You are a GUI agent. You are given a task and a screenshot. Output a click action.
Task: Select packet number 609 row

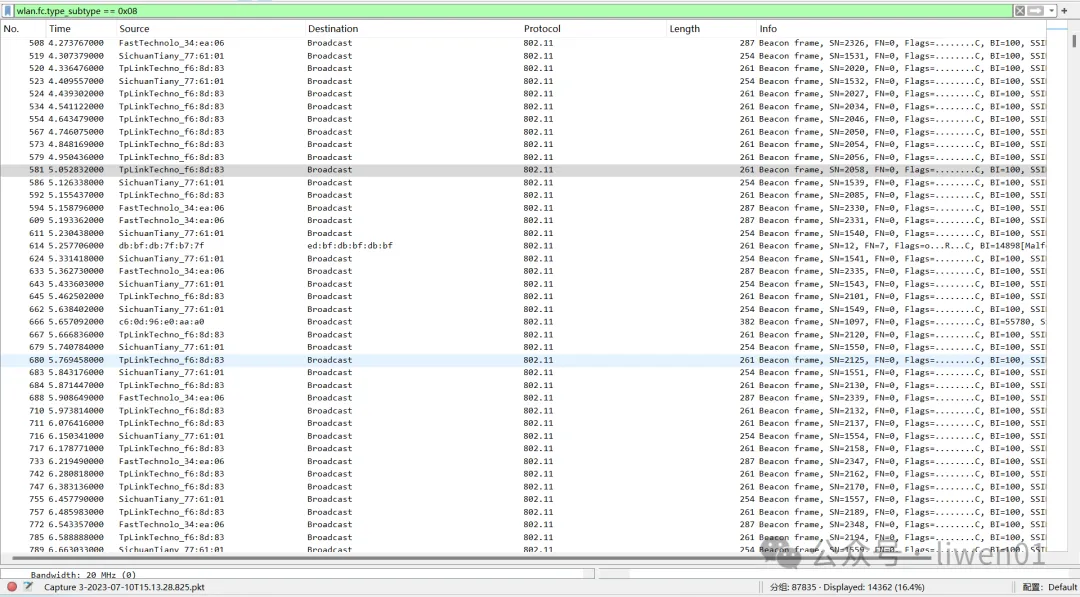click(x=523, y=220)
